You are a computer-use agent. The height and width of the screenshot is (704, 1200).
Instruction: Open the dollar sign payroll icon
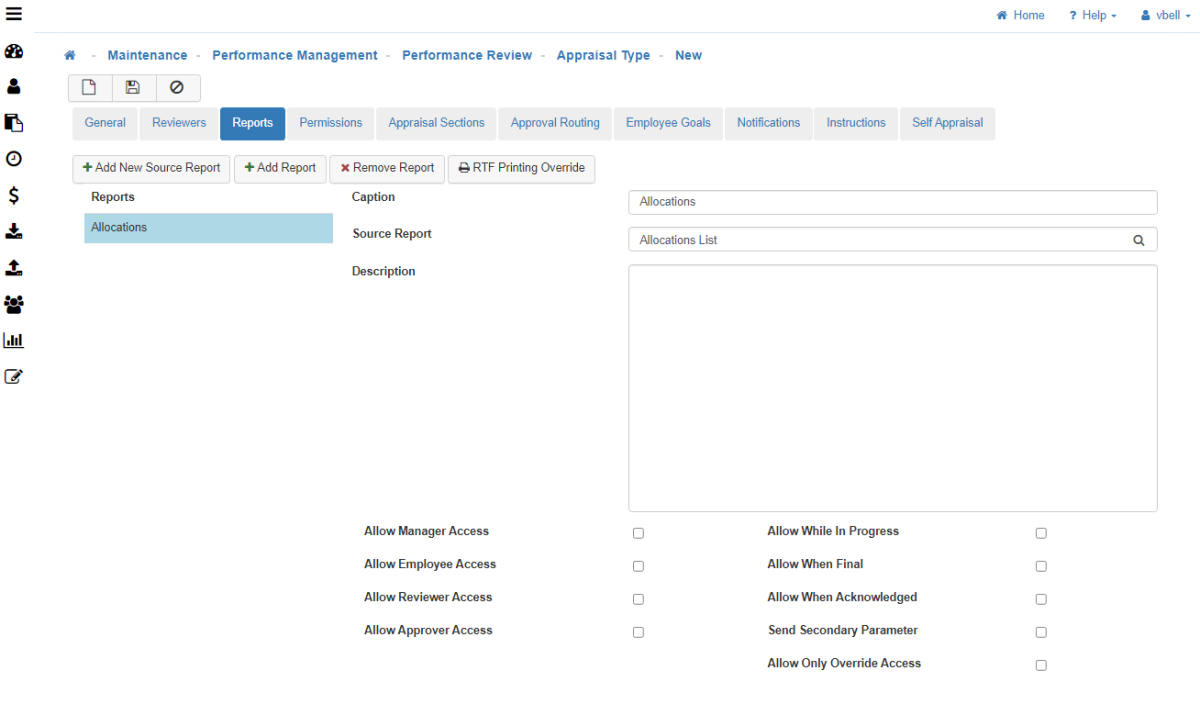coord(14,195)
